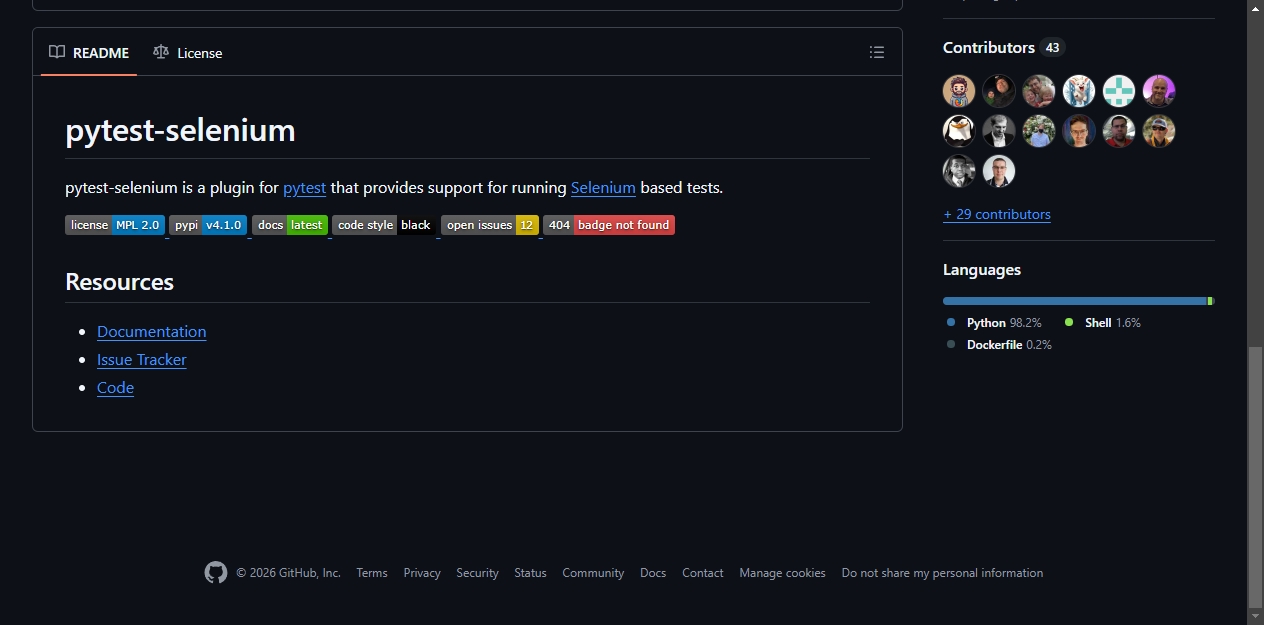
Task: Open the cartoon bearded character contributor avatar
Action: click(x=959, y=91)
